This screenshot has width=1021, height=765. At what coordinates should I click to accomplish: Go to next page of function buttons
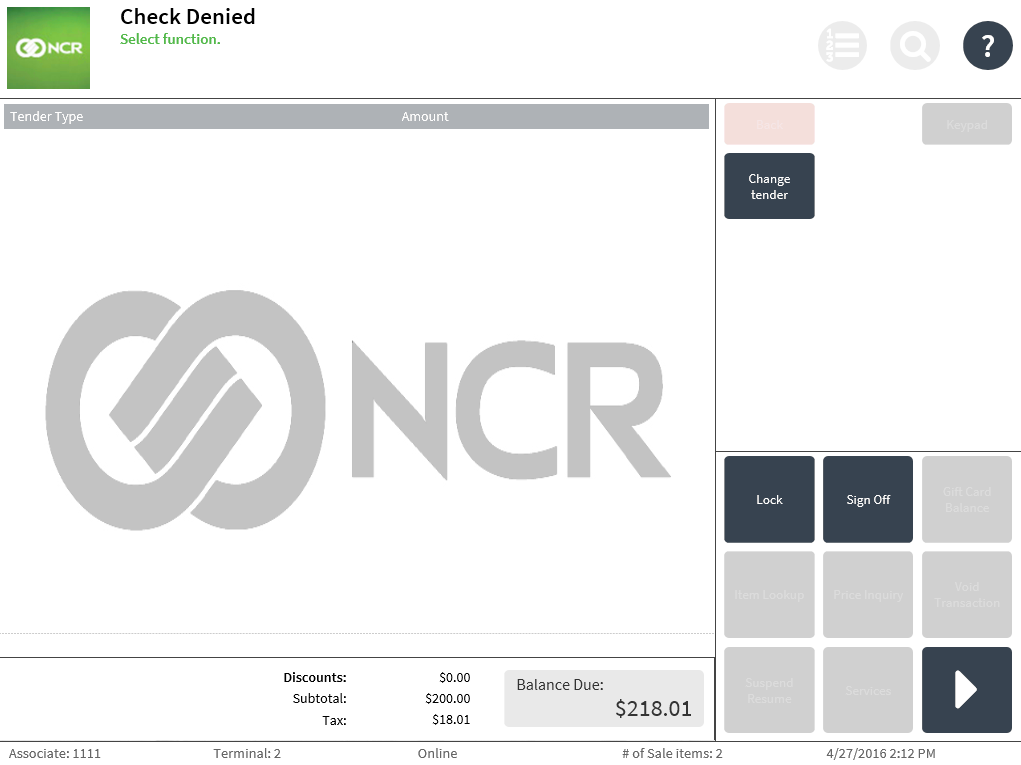[x=966, y=690]
